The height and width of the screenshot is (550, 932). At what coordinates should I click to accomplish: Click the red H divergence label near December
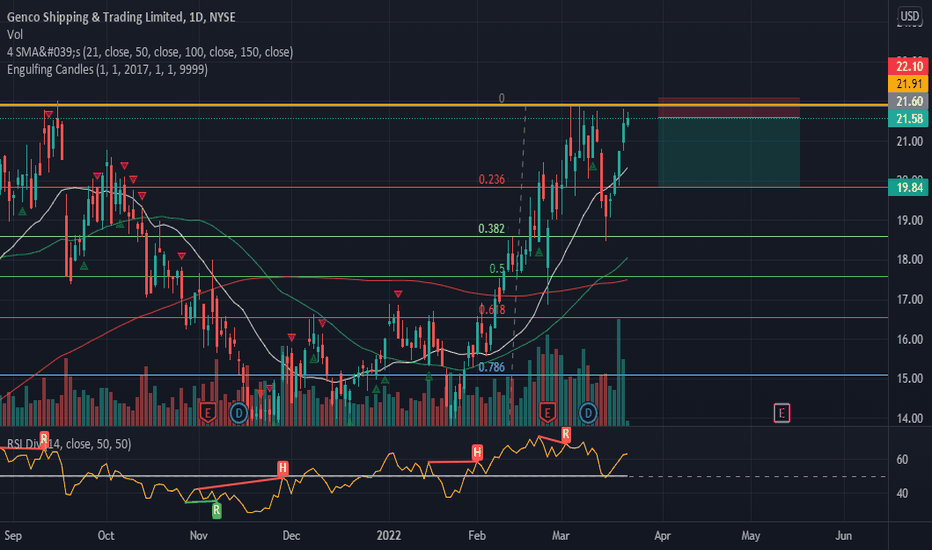(283, 468)
